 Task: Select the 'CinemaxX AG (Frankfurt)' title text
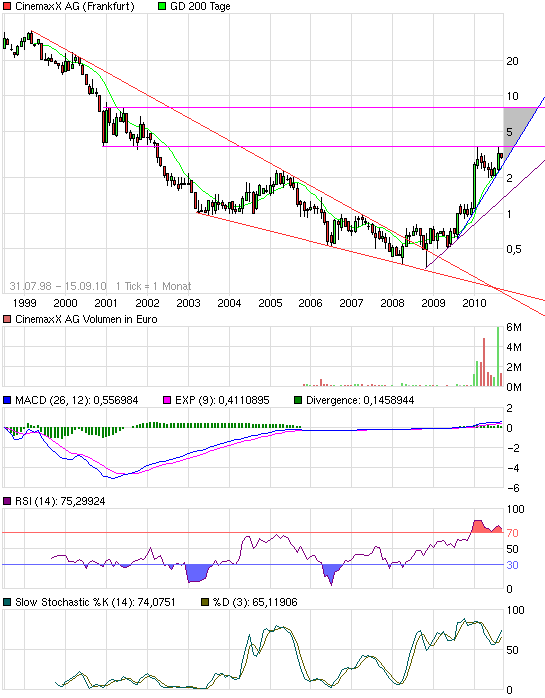[75, 6]
